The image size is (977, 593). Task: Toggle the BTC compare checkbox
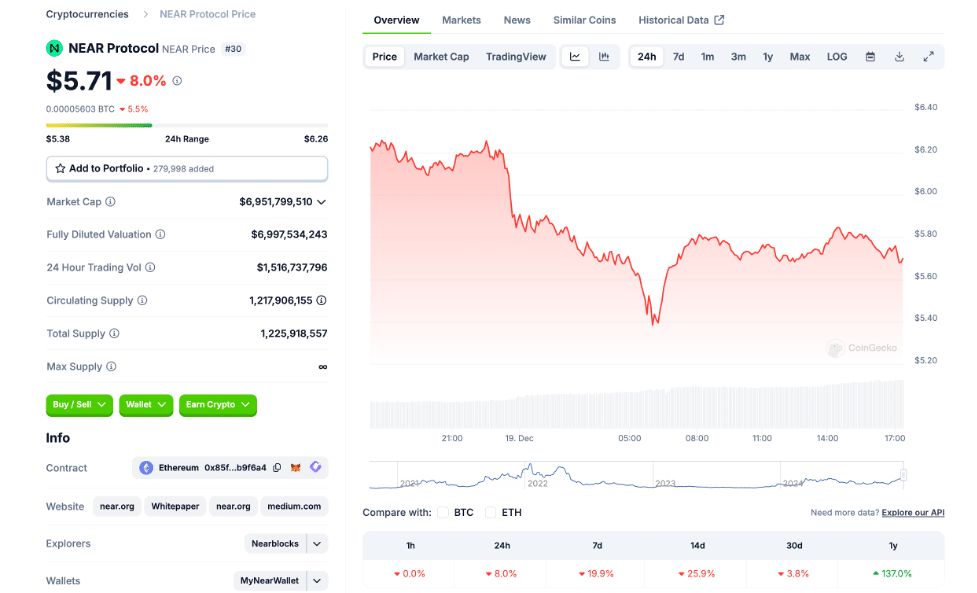(x=443, y=513)
